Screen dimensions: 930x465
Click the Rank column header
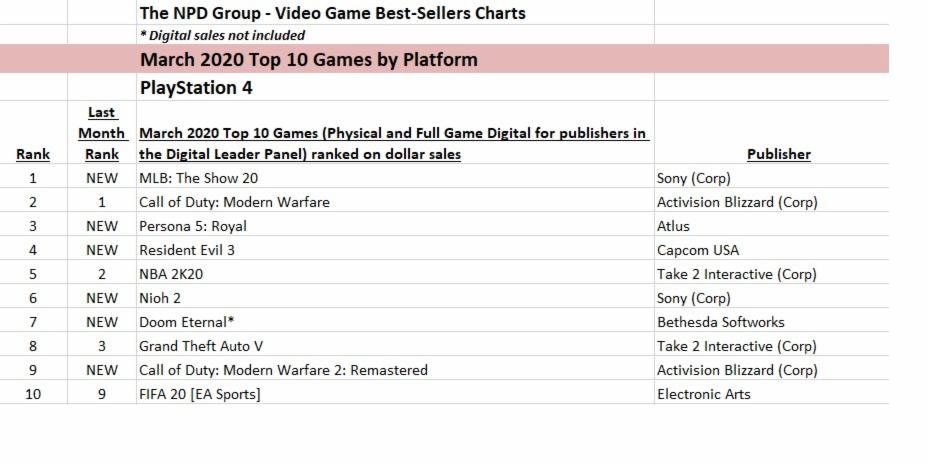coord(33,154)
